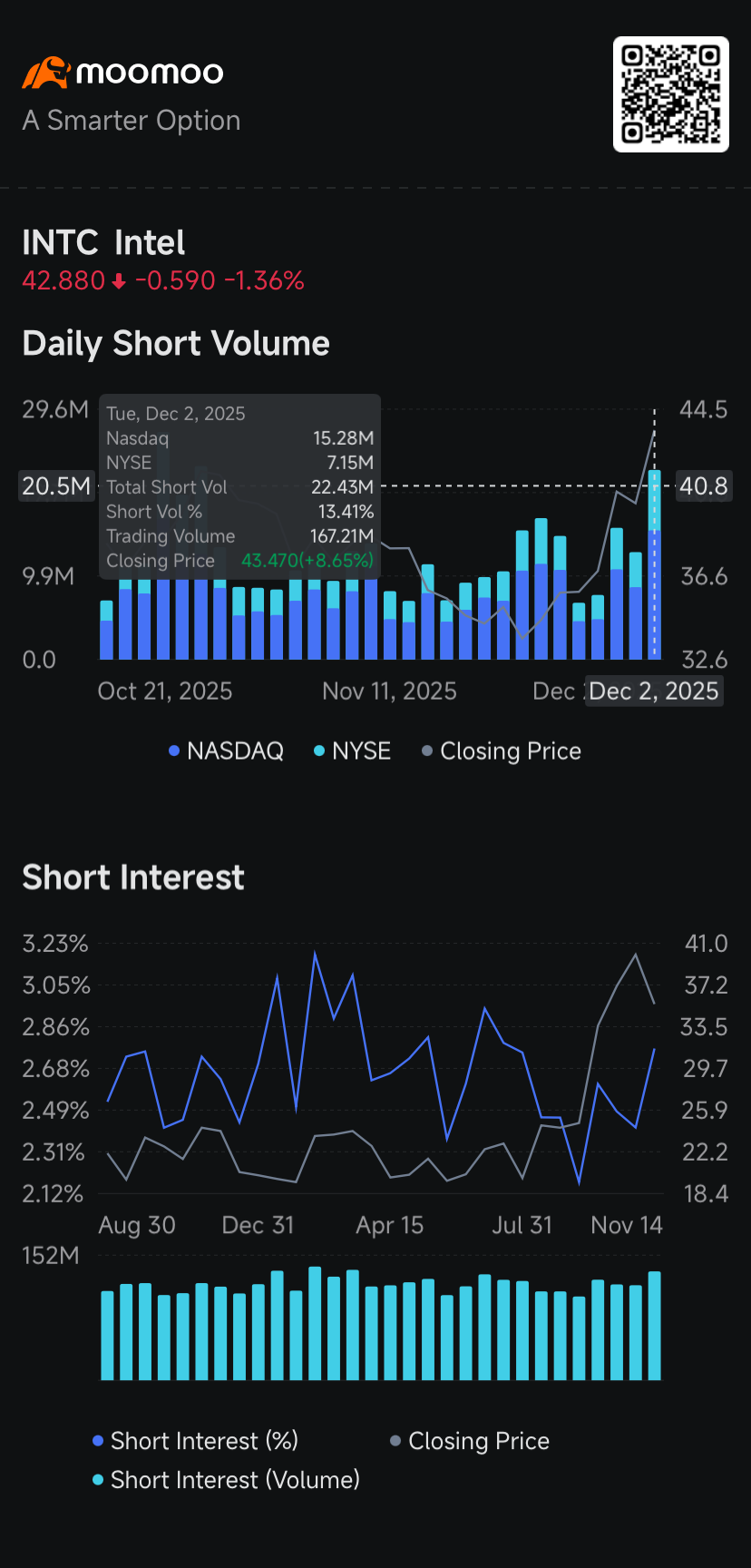Open the INTC Intel ticker title

[103, 243]
